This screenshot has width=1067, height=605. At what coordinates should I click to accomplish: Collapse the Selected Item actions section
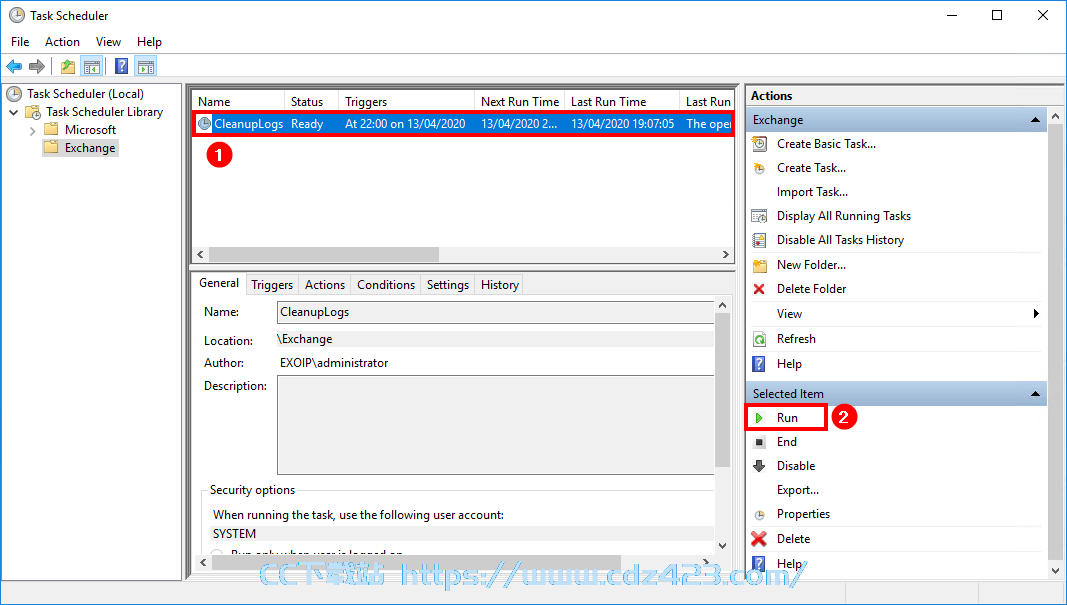click(1035, 394)
